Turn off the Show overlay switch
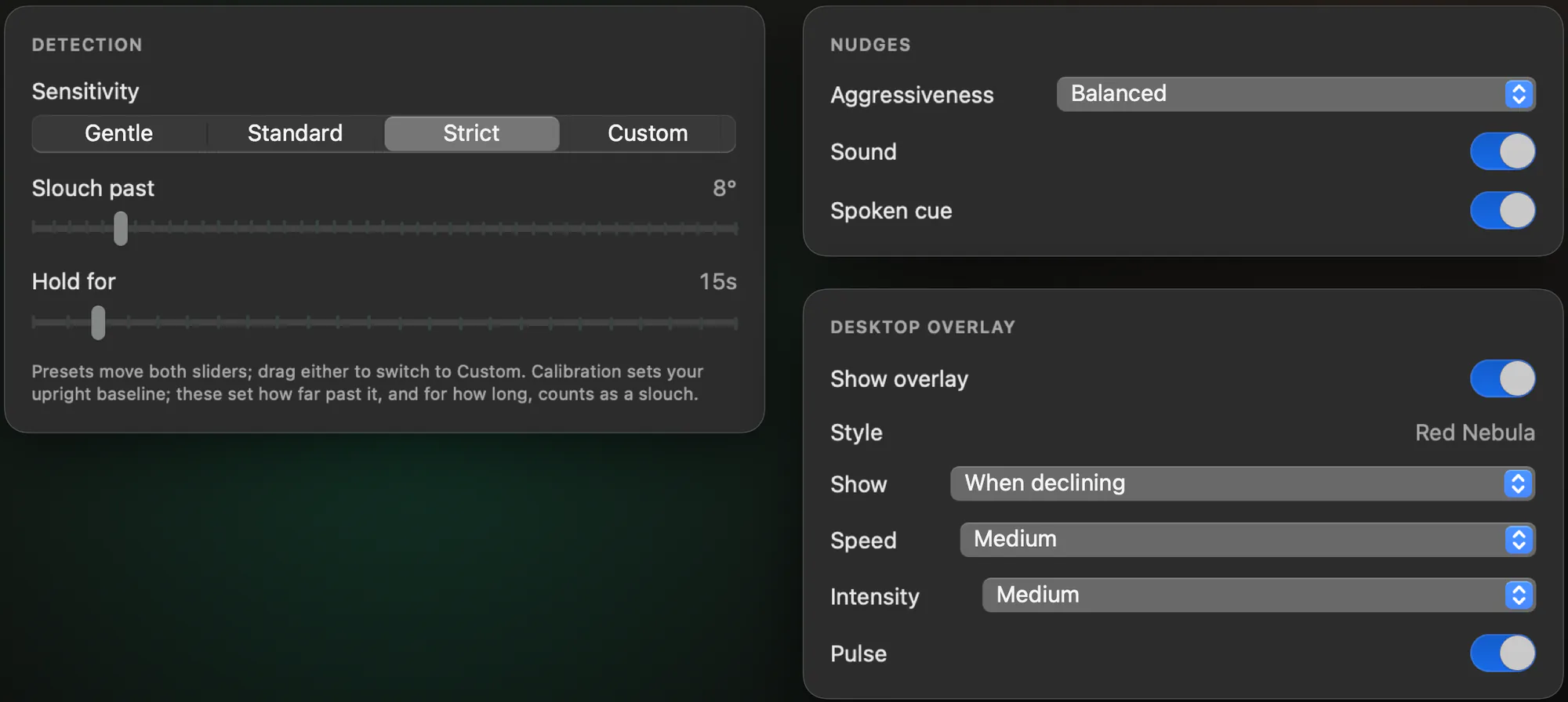The height and width of the screenshot is (702, 1568). click(x=1502, y=378)
